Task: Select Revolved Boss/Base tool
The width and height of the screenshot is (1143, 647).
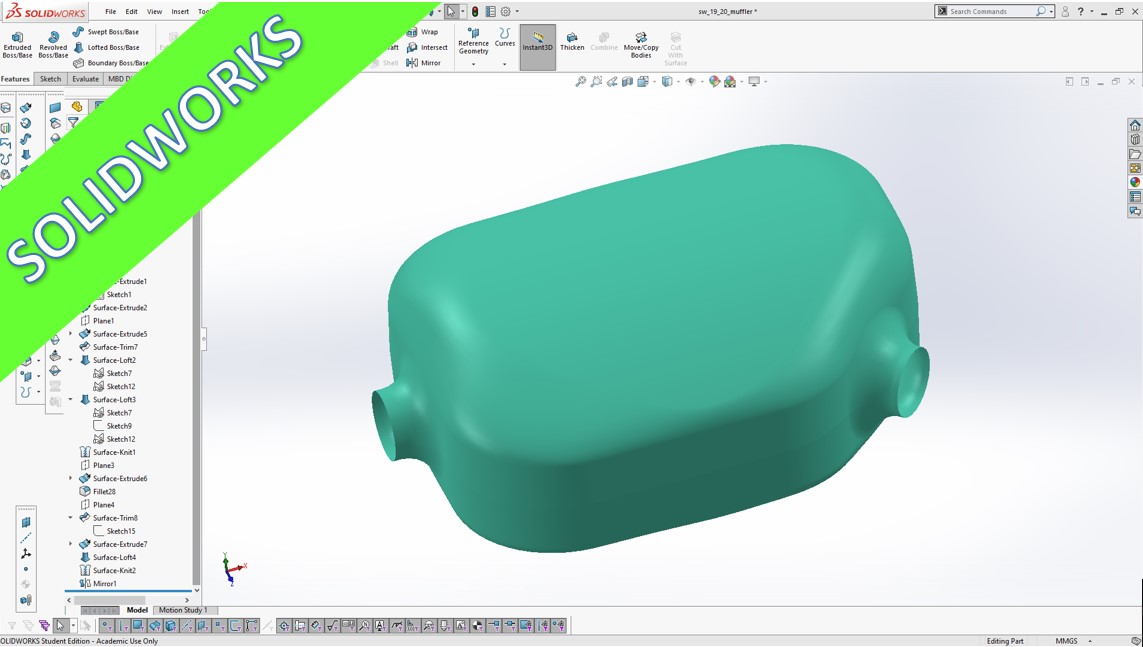Action: click(x=52, y=44)
